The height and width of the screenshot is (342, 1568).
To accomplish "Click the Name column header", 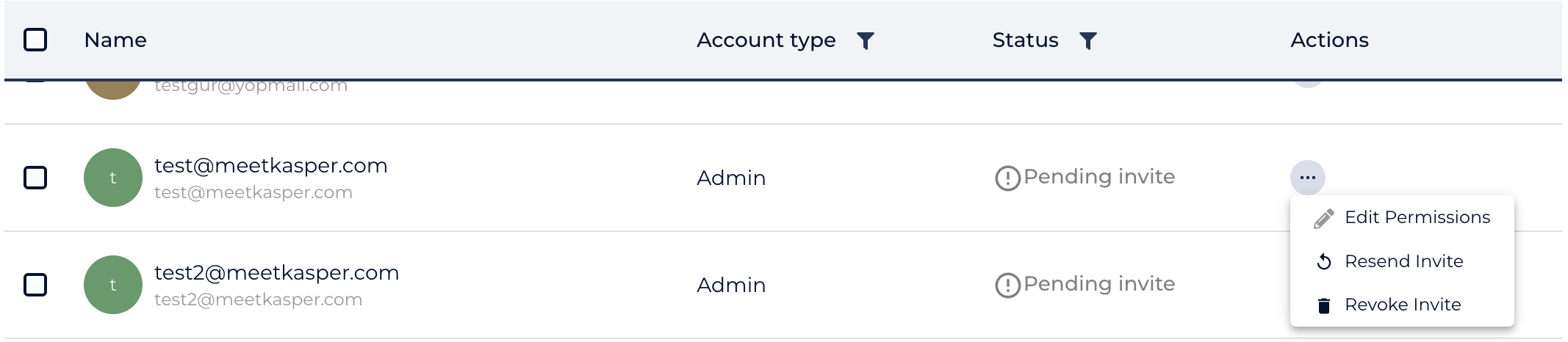I will (x=115, y=40).
